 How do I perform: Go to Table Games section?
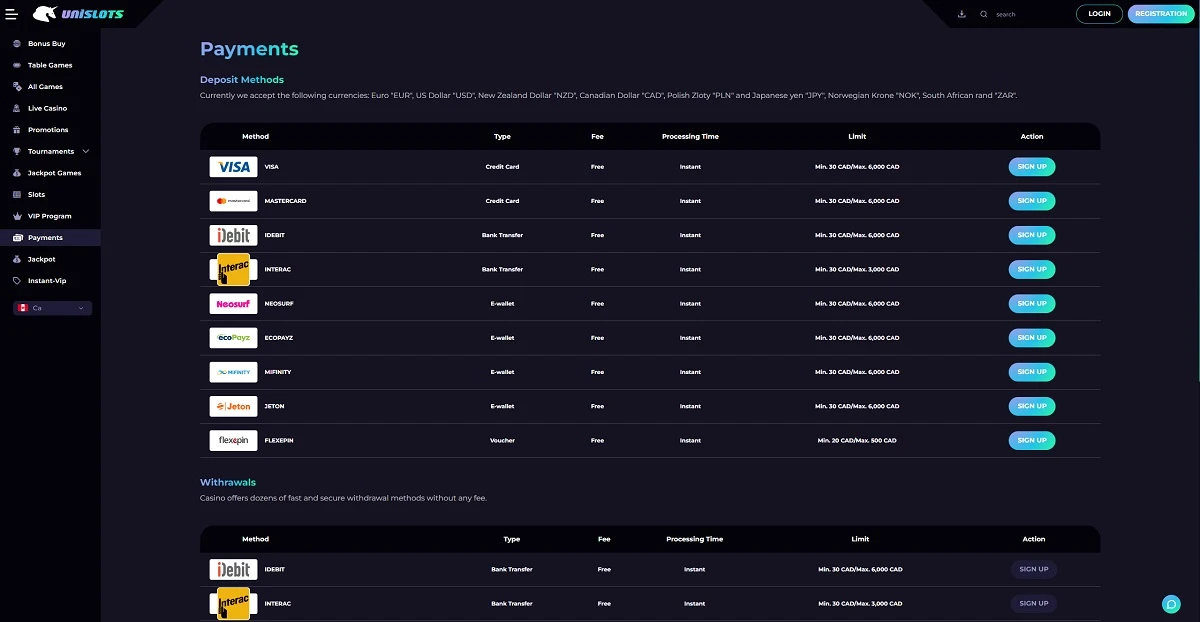coord(50,65)
